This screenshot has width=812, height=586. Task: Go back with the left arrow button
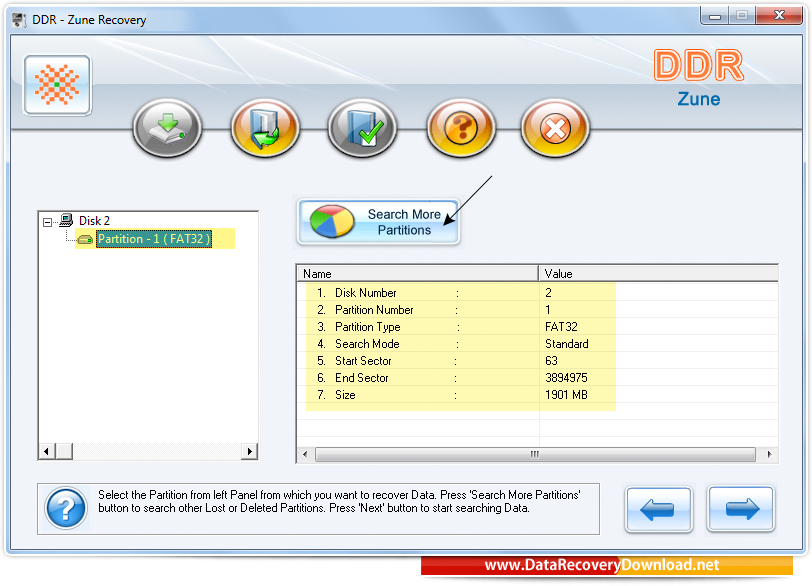coord(658,509)
